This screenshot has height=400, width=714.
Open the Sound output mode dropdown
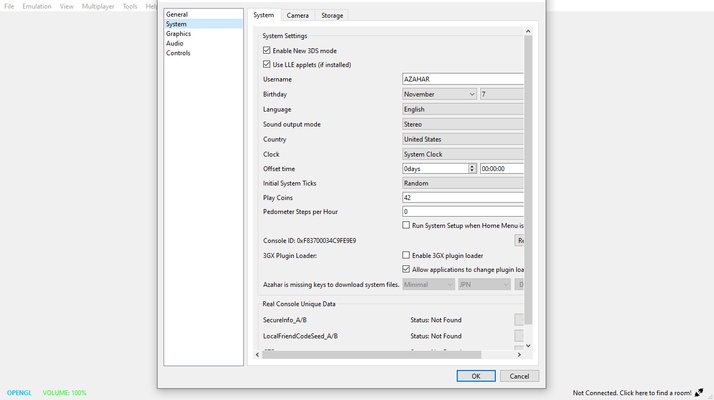pyautogui.click(x=463, y=124)
